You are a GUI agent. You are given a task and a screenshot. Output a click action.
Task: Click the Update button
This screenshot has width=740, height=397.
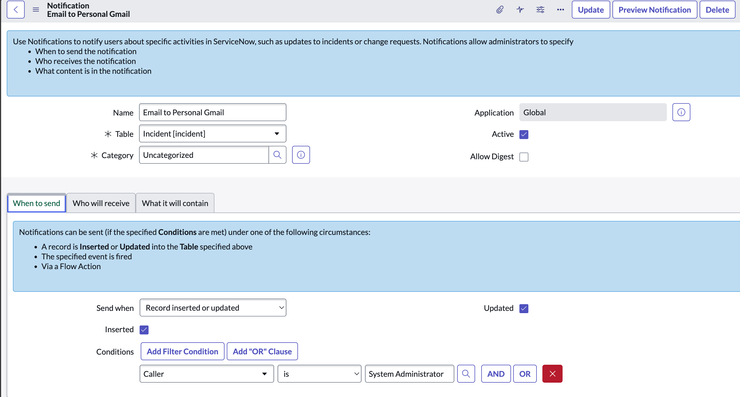pos(591,9)
